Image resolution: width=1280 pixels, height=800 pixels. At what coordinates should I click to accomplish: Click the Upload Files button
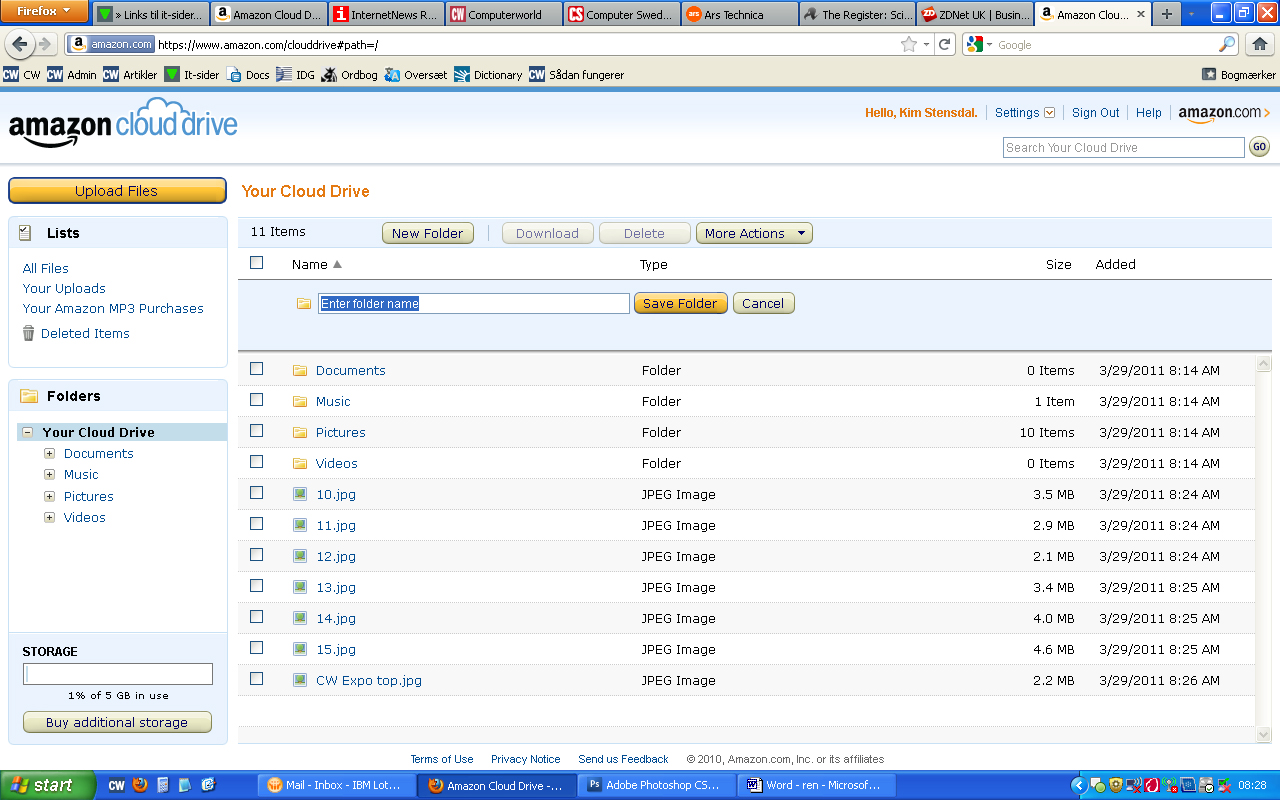pyautogui.click(x=117, y=191)
